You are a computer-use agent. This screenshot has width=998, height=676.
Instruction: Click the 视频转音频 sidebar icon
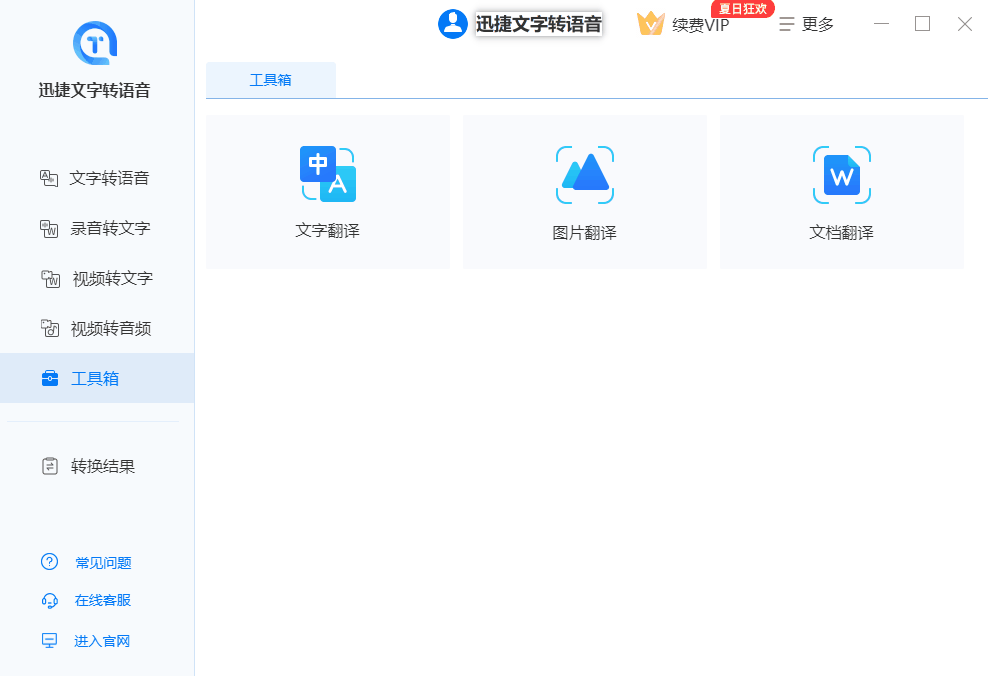tap(50, 328)
